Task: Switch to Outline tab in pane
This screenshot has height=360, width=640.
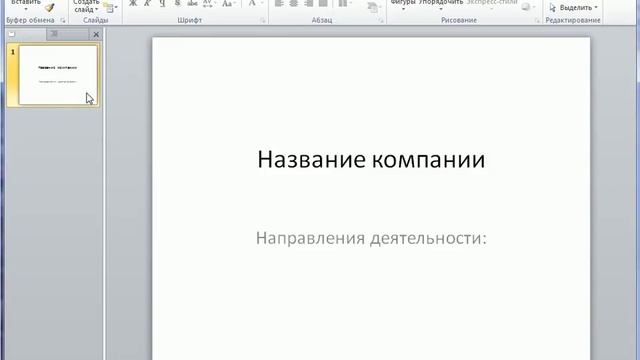Action: tap(67, 34)
